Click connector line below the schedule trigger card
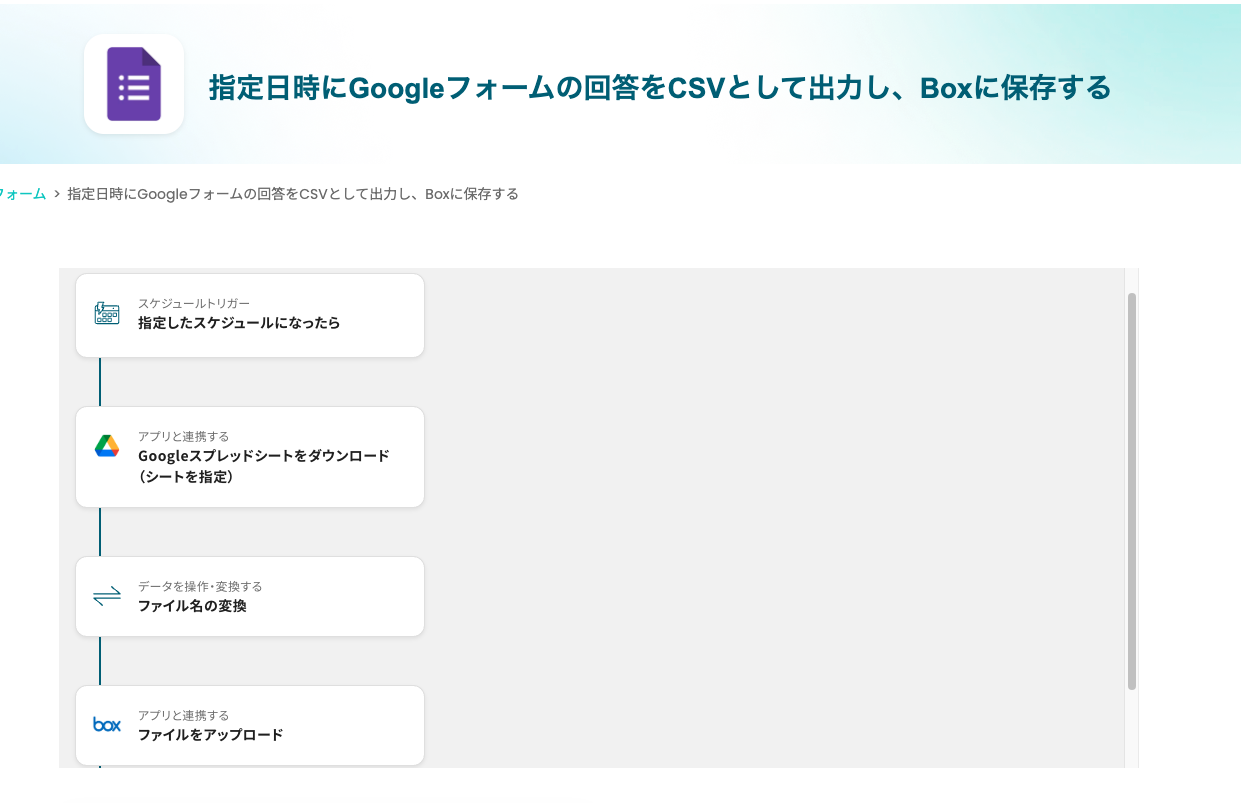Viewport: 1241px width, 803px height. pos(100,381)
